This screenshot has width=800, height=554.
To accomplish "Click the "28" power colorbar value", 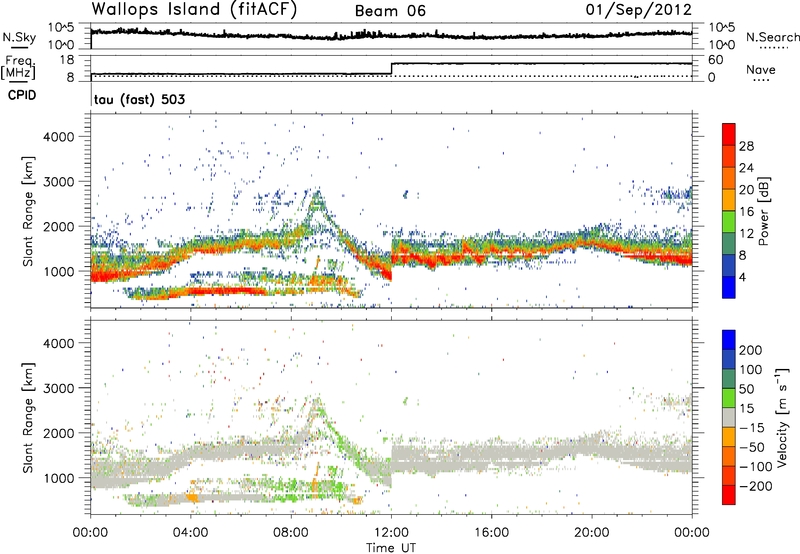I will pyautogui.click(x=746, y=146).
